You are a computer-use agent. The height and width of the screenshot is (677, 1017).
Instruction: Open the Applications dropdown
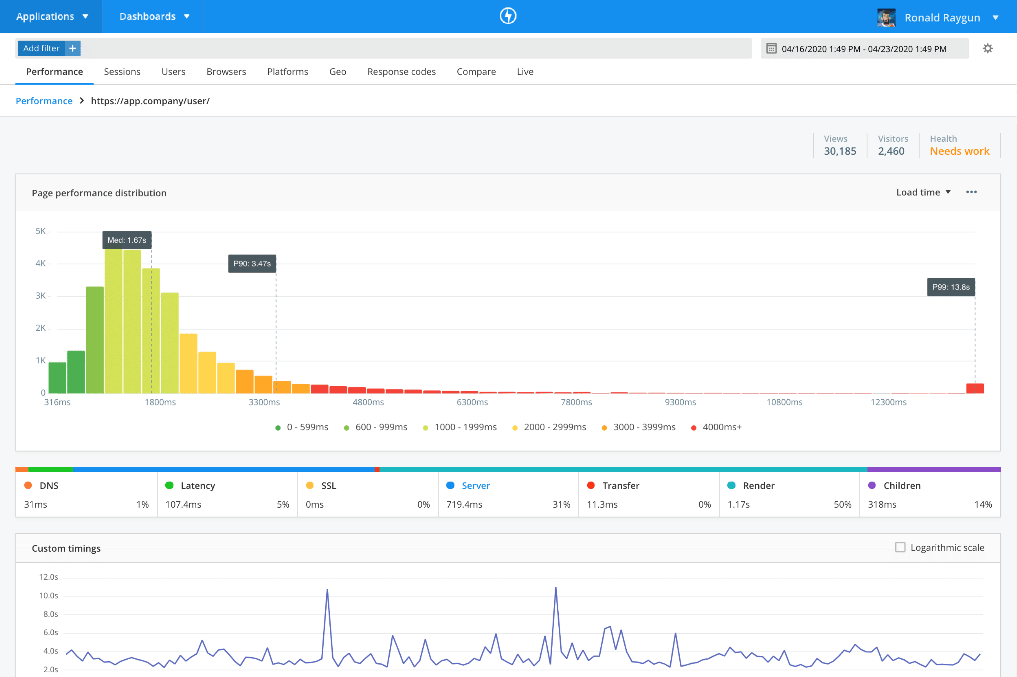point(52,16)
